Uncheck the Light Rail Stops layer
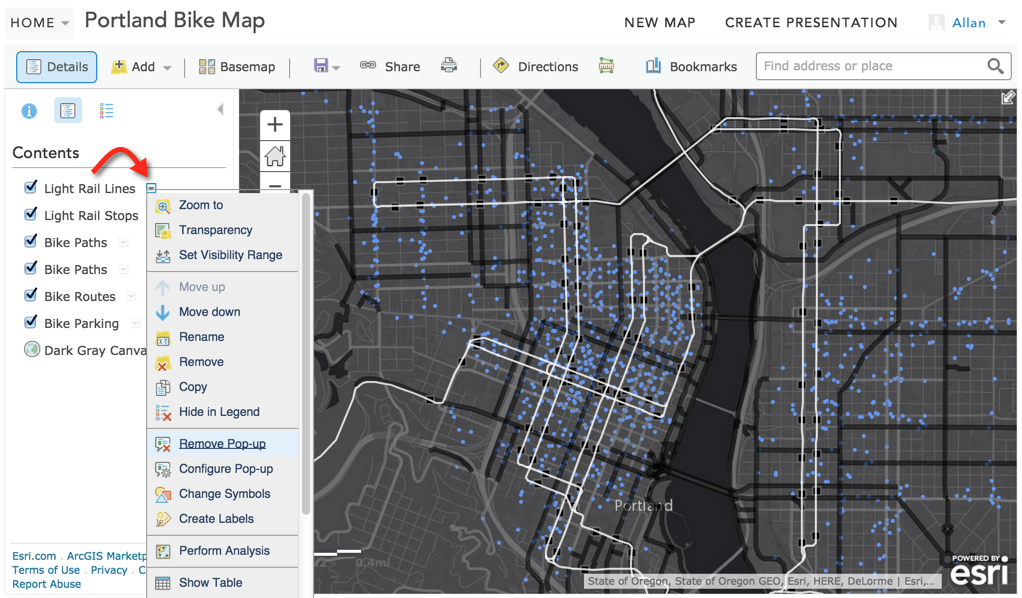This screenshot has width=1022, height=598. coord(30,214)
